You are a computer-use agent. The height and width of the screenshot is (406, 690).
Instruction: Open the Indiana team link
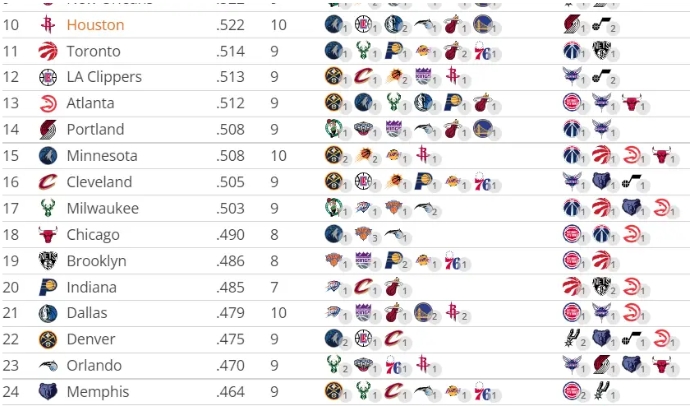(92, 287)
